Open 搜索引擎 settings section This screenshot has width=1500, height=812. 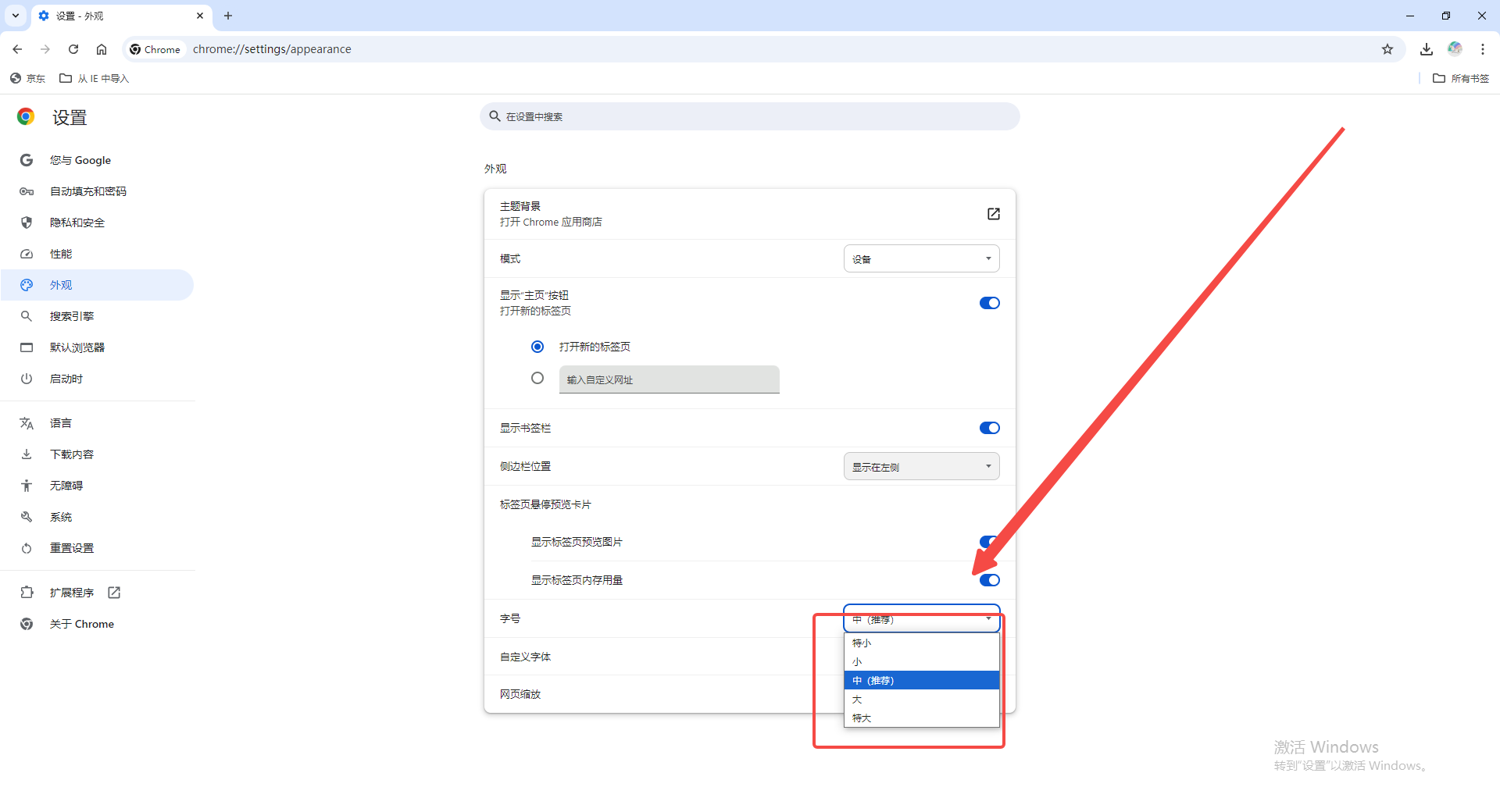coord(97,316)
